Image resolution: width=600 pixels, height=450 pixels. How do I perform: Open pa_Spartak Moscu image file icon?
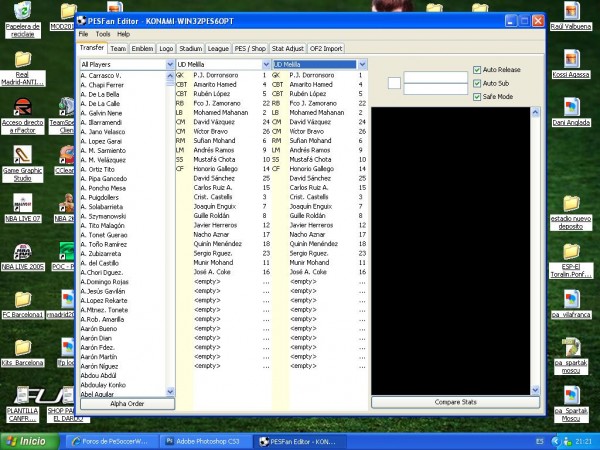point(571,404)
